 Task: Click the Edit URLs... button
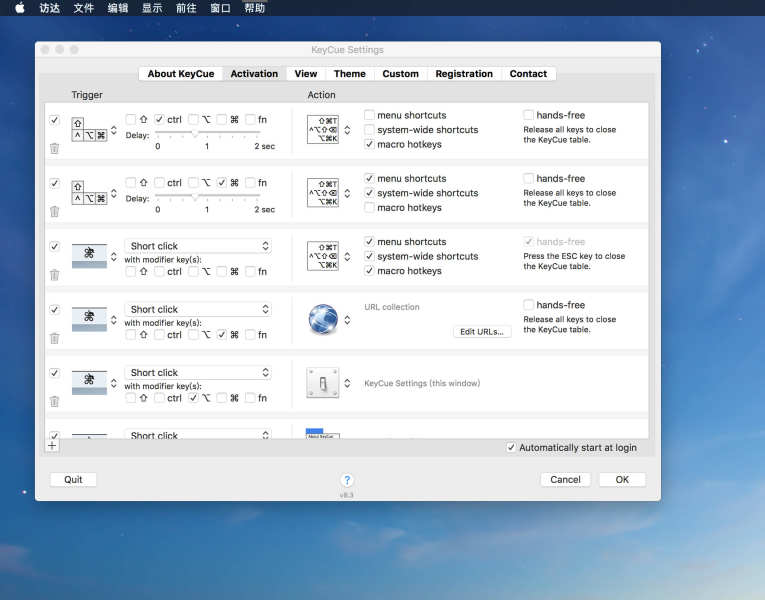point(482,332)
